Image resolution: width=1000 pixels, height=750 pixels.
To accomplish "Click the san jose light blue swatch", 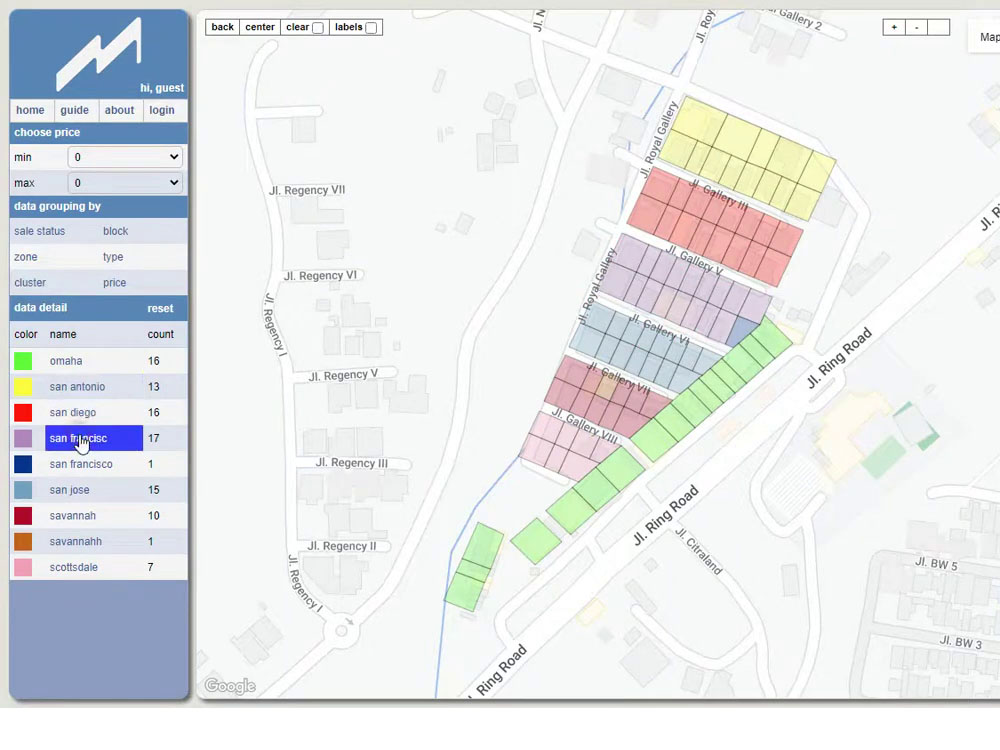I will [x=23, y=490].
